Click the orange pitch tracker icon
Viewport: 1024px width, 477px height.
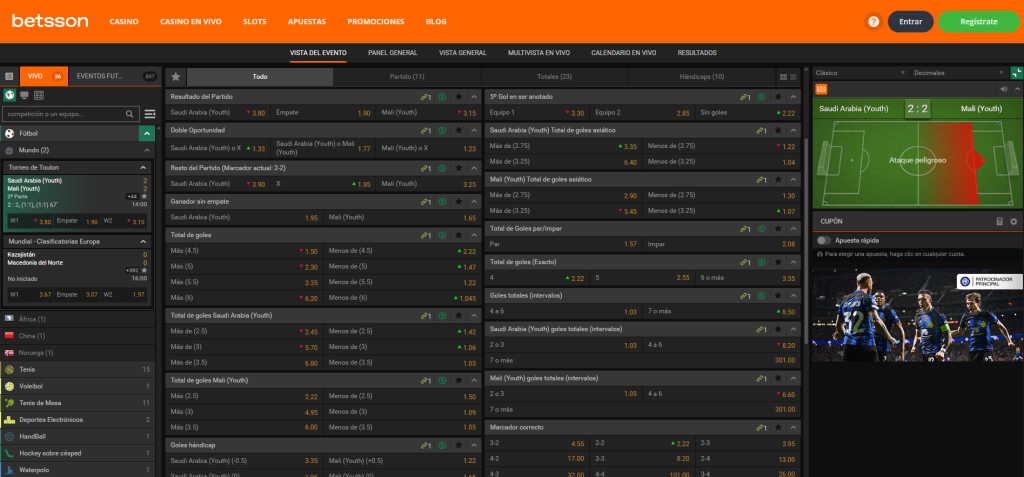[x=822, y=89]
